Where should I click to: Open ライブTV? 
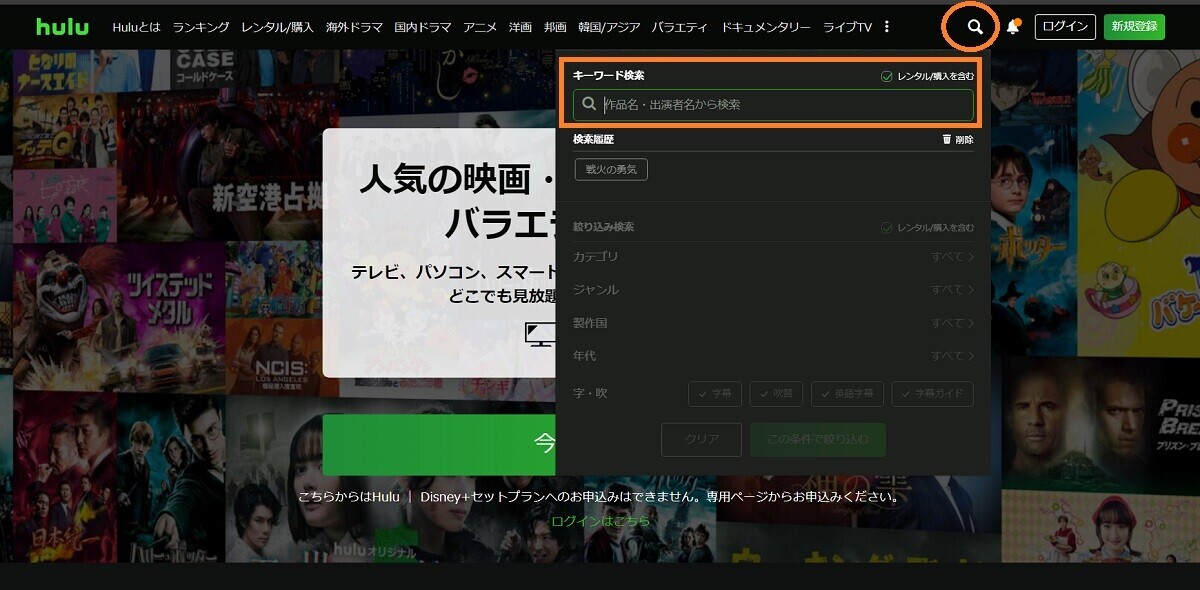click(847, 27)
